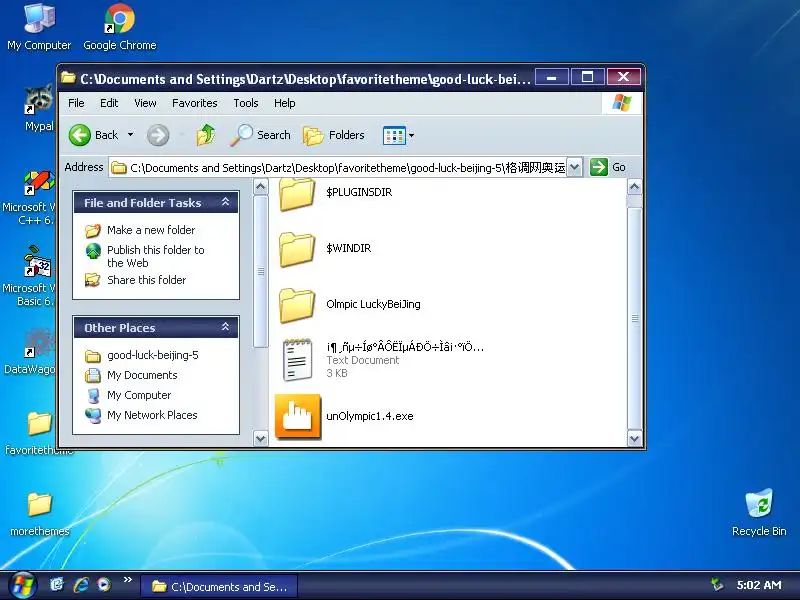Click the Olmpic LuckyBeiJing folder name

pos(373,304)
